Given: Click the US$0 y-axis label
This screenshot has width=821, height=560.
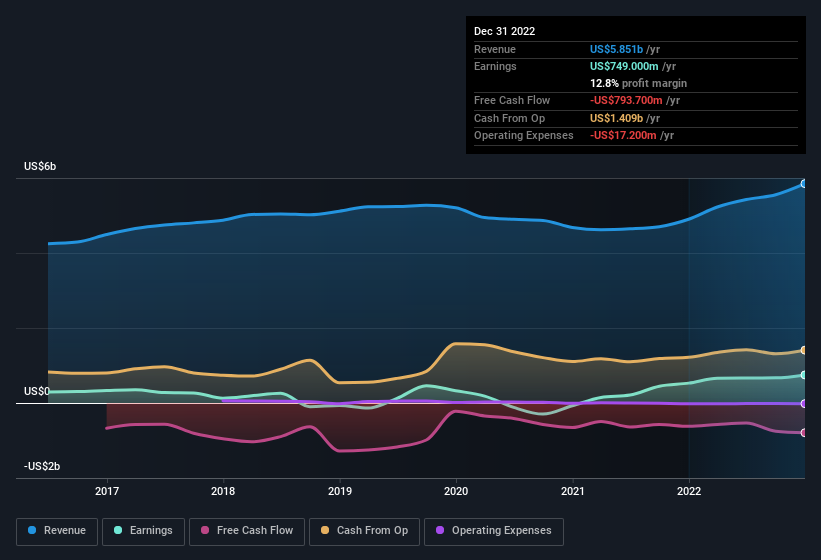Looking at the screenshot, I should (37, 391).
